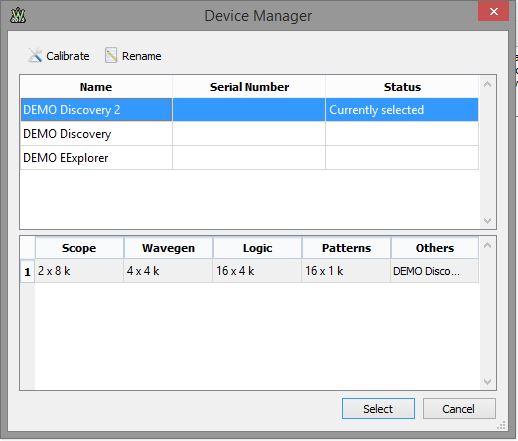Click the Serial Number column header

tap(249, 87)
